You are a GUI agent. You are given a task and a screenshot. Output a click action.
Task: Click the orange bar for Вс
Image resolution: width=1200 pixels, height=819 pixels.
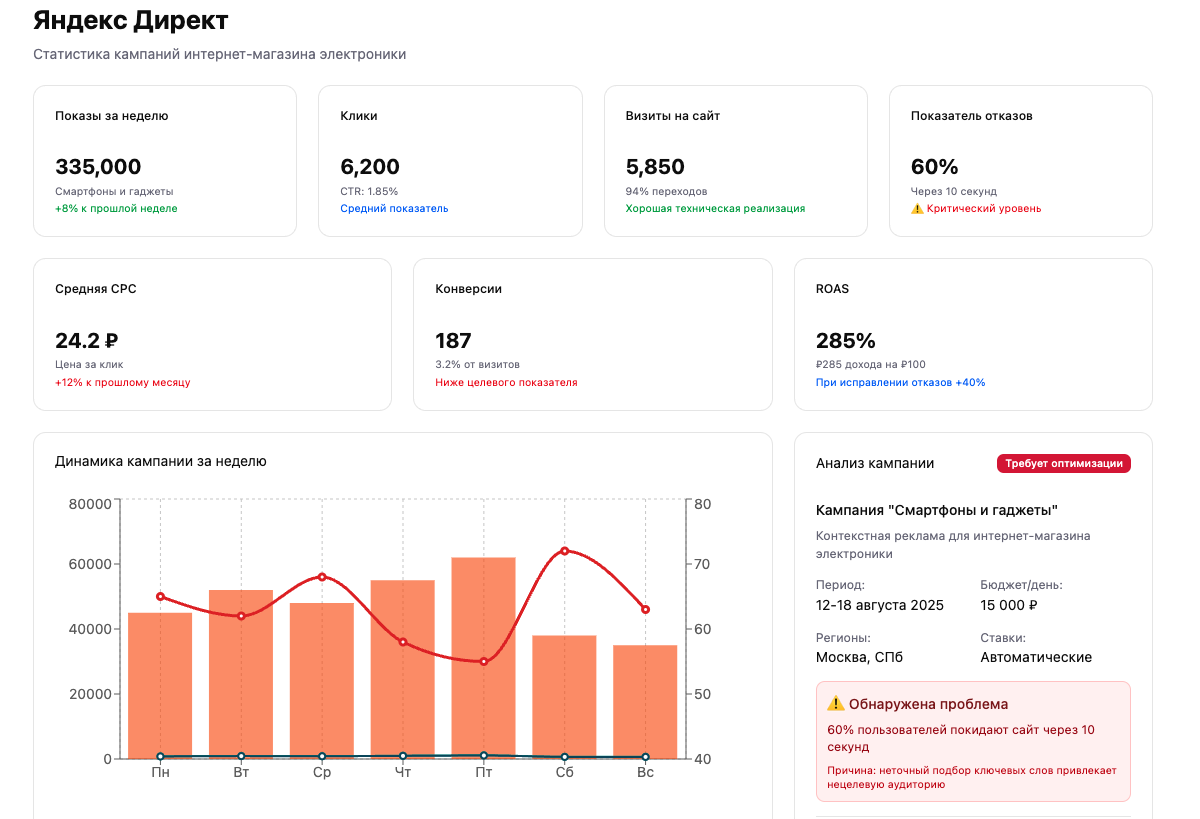tap(645, 702)
